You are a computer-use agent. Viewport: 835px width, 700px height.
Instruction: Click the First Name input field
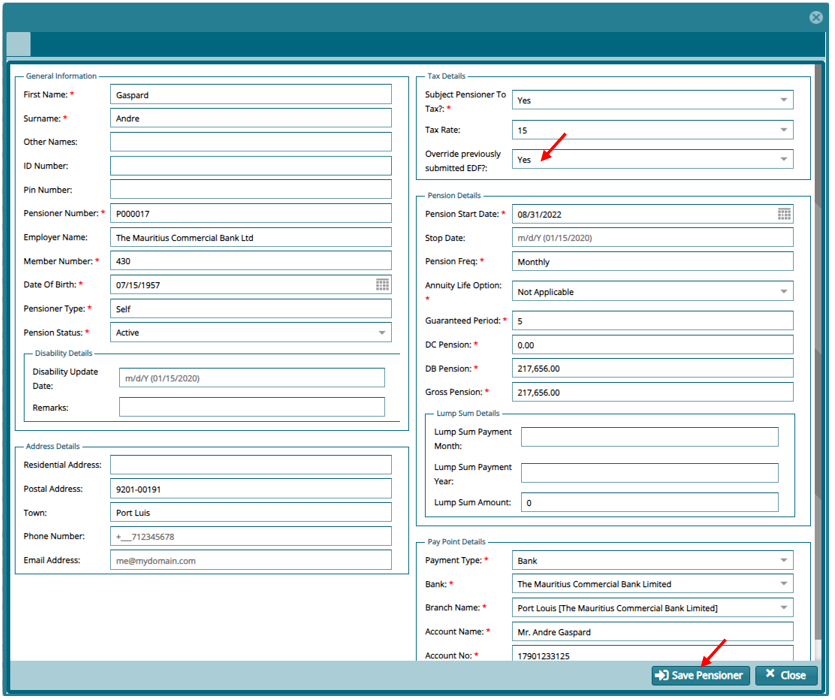[250, 95]
